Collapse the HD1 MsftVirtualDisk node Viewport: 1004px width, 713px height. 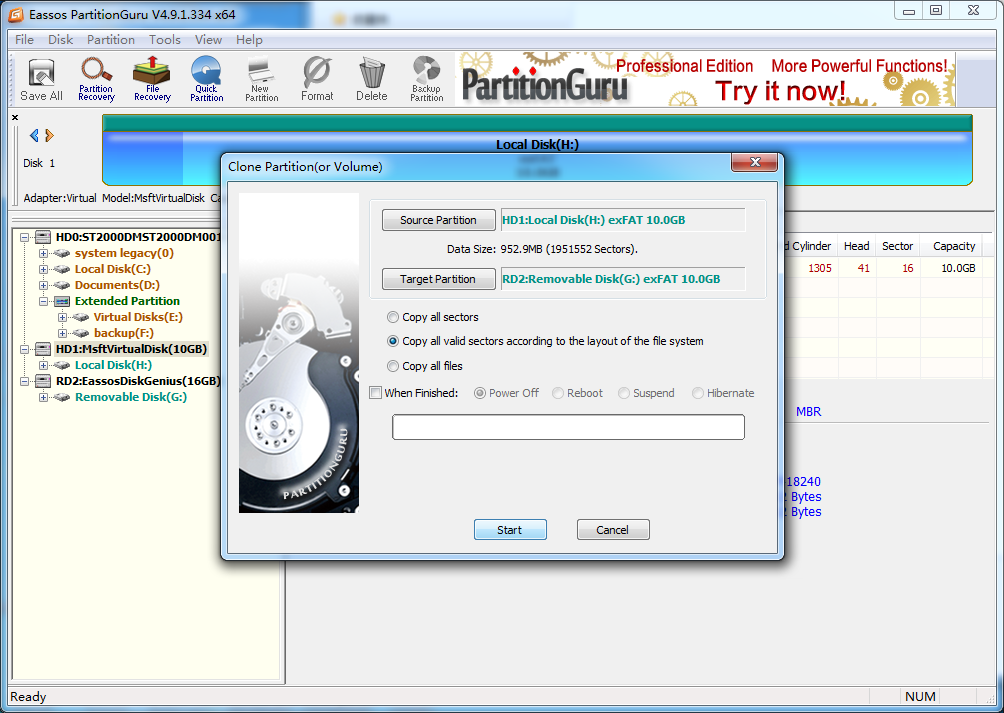point(24,349)
